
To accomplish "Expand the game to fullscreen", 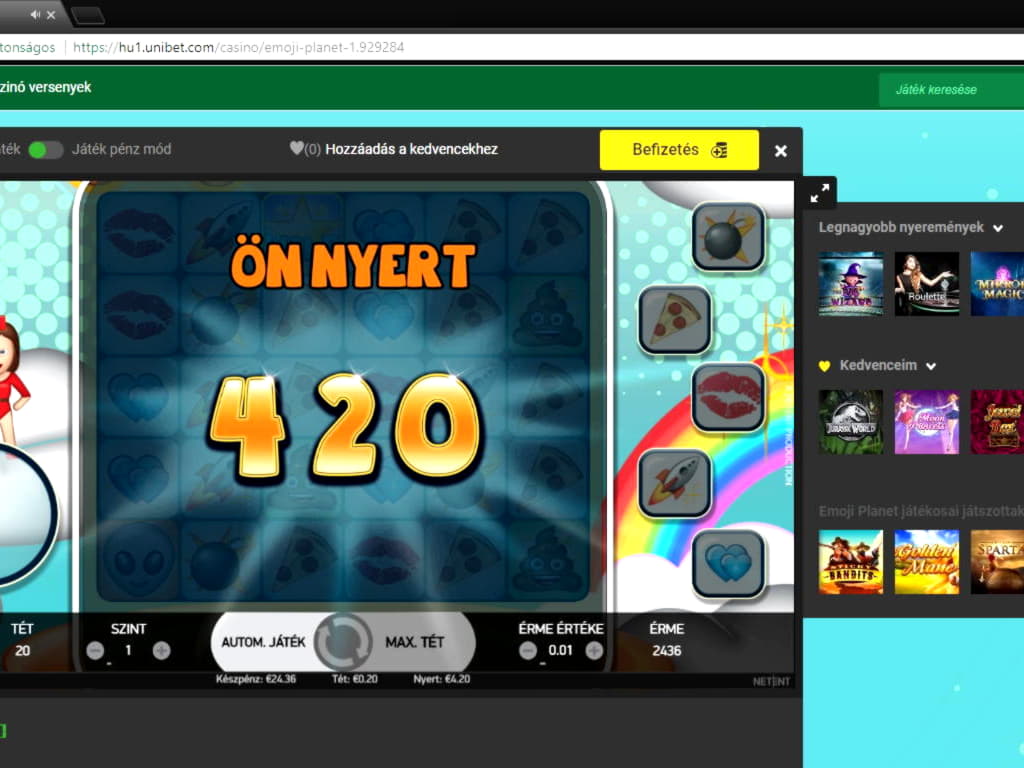I will click(820, 193).
